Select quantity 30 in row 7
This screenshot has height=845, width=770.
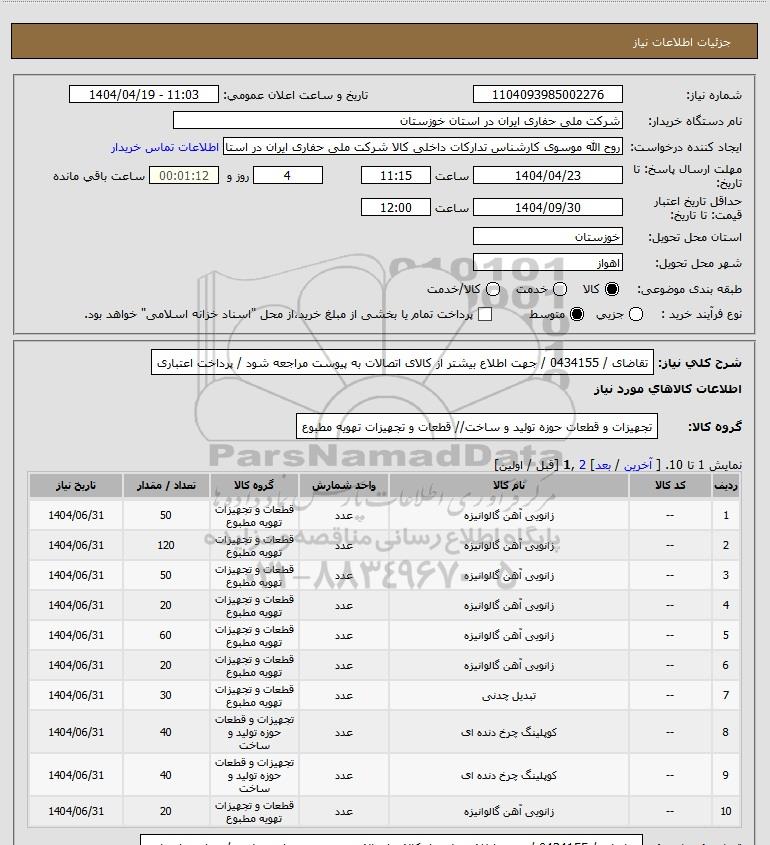point(165,696)
